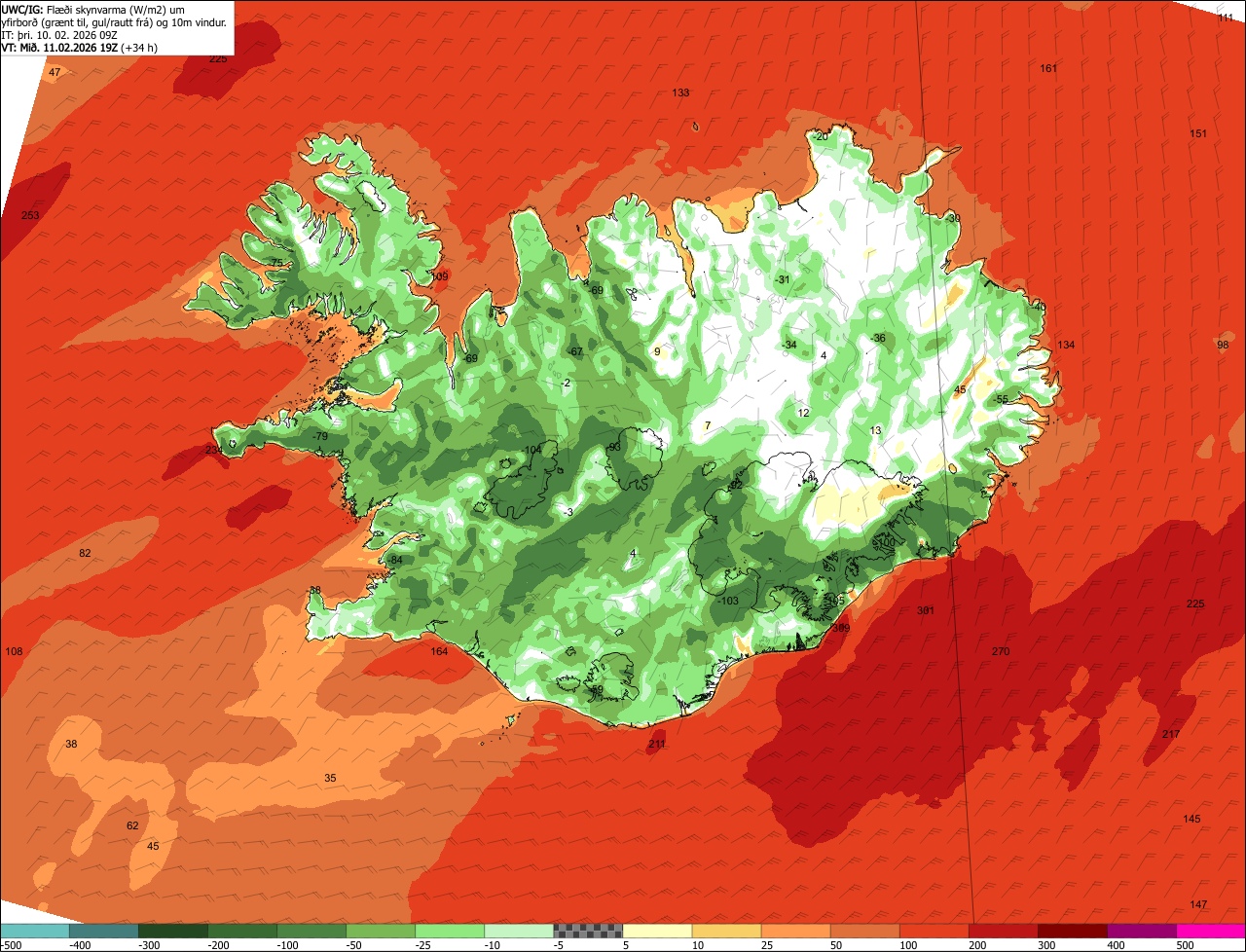Image resolution: width=1246 pixels, height=952 pixels.
Task: Select the pale yellow 5 to 10 swatch
Action: point(657,931)
